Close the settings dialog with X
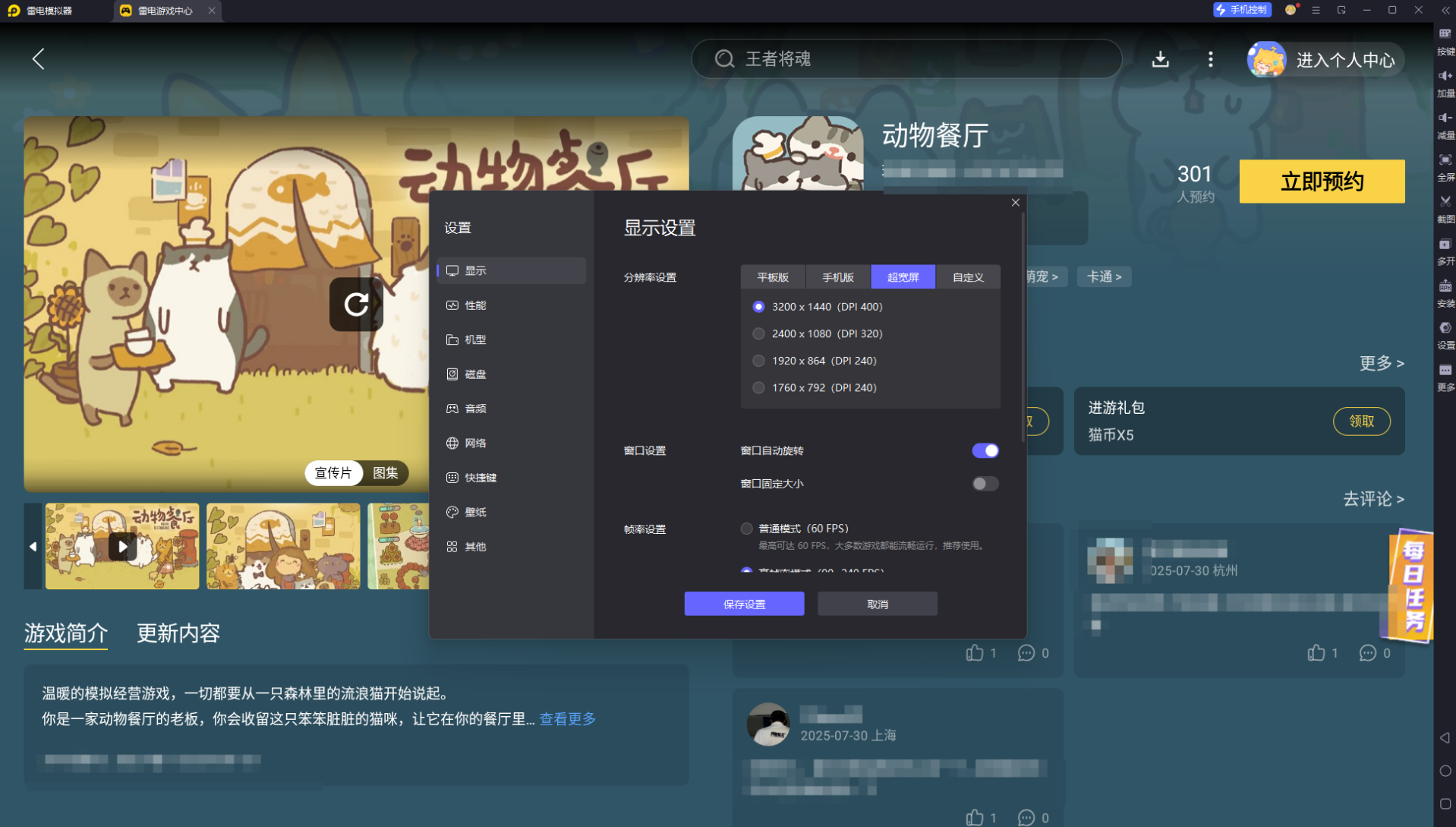1456x827 pixels. pos(1015,203)
